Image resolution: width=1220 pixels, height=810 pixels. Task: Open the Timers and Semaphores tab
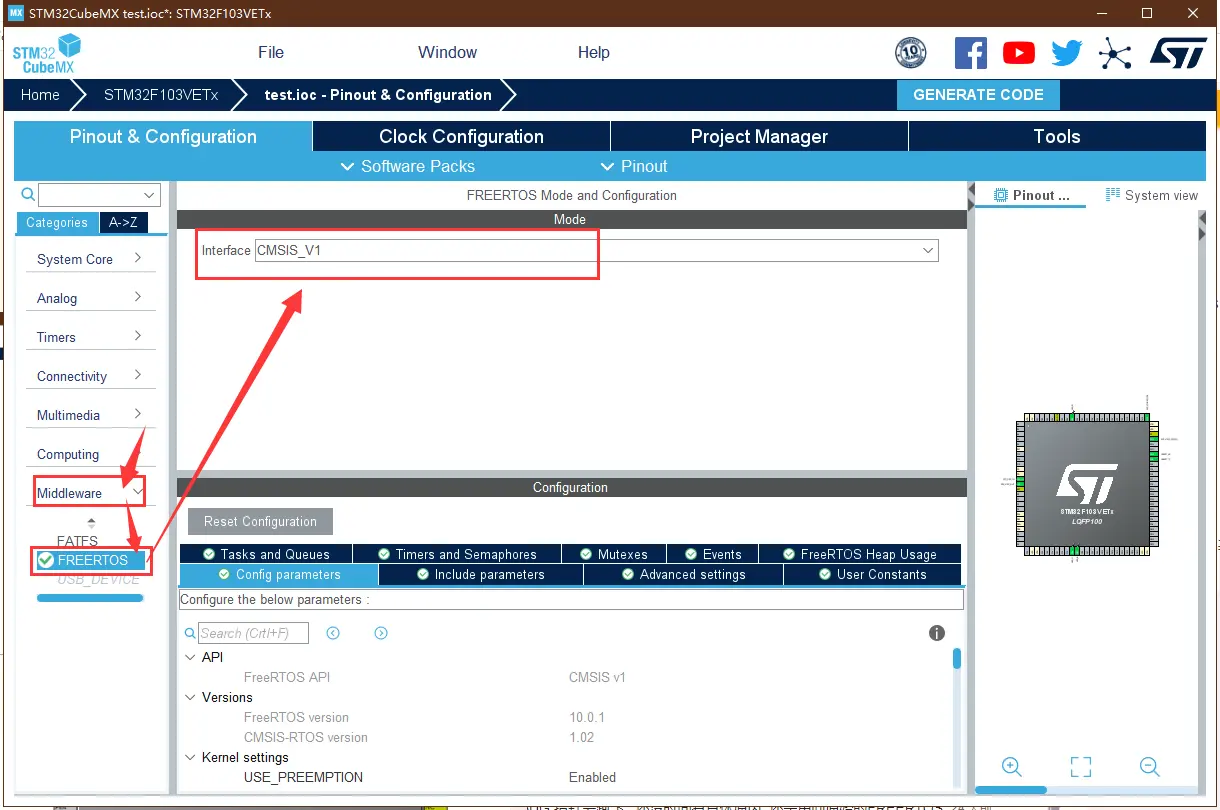click(457, 554)
